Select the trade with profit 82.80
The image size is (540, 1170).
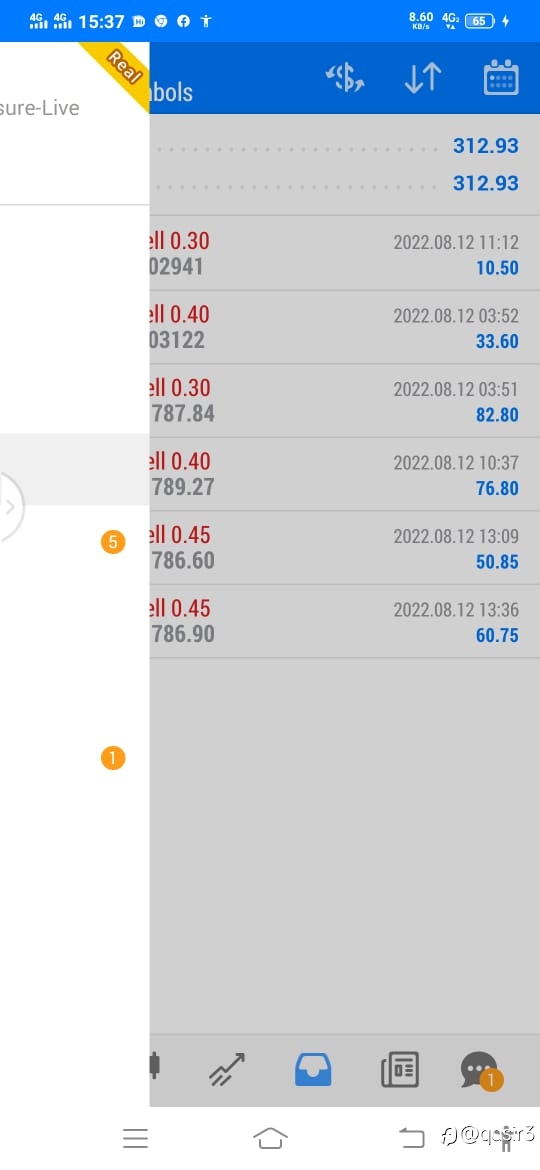pos(345,401)
